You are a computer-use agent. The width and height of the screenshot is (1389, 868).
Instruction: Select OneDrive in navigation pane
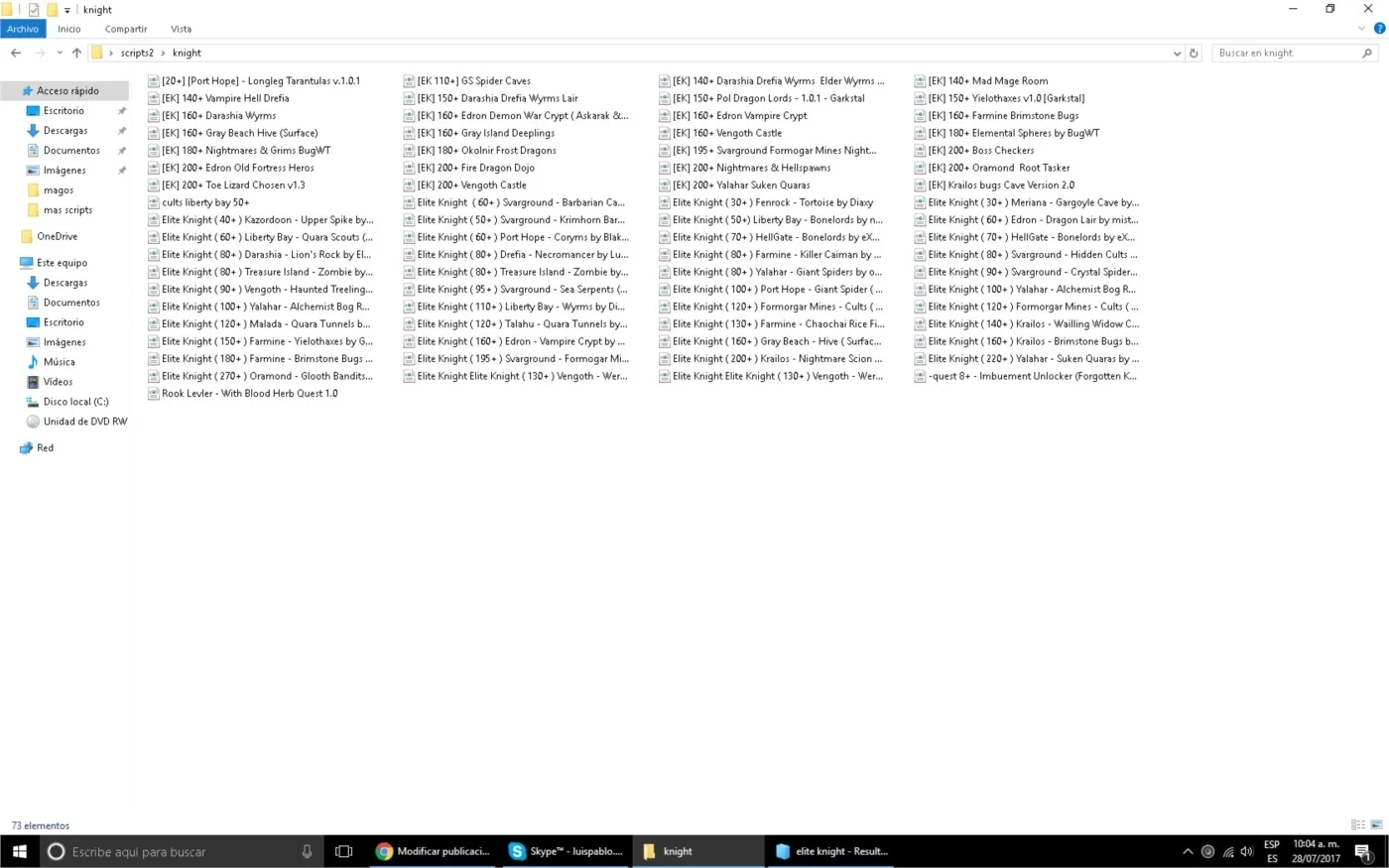[x=57, y=236]
